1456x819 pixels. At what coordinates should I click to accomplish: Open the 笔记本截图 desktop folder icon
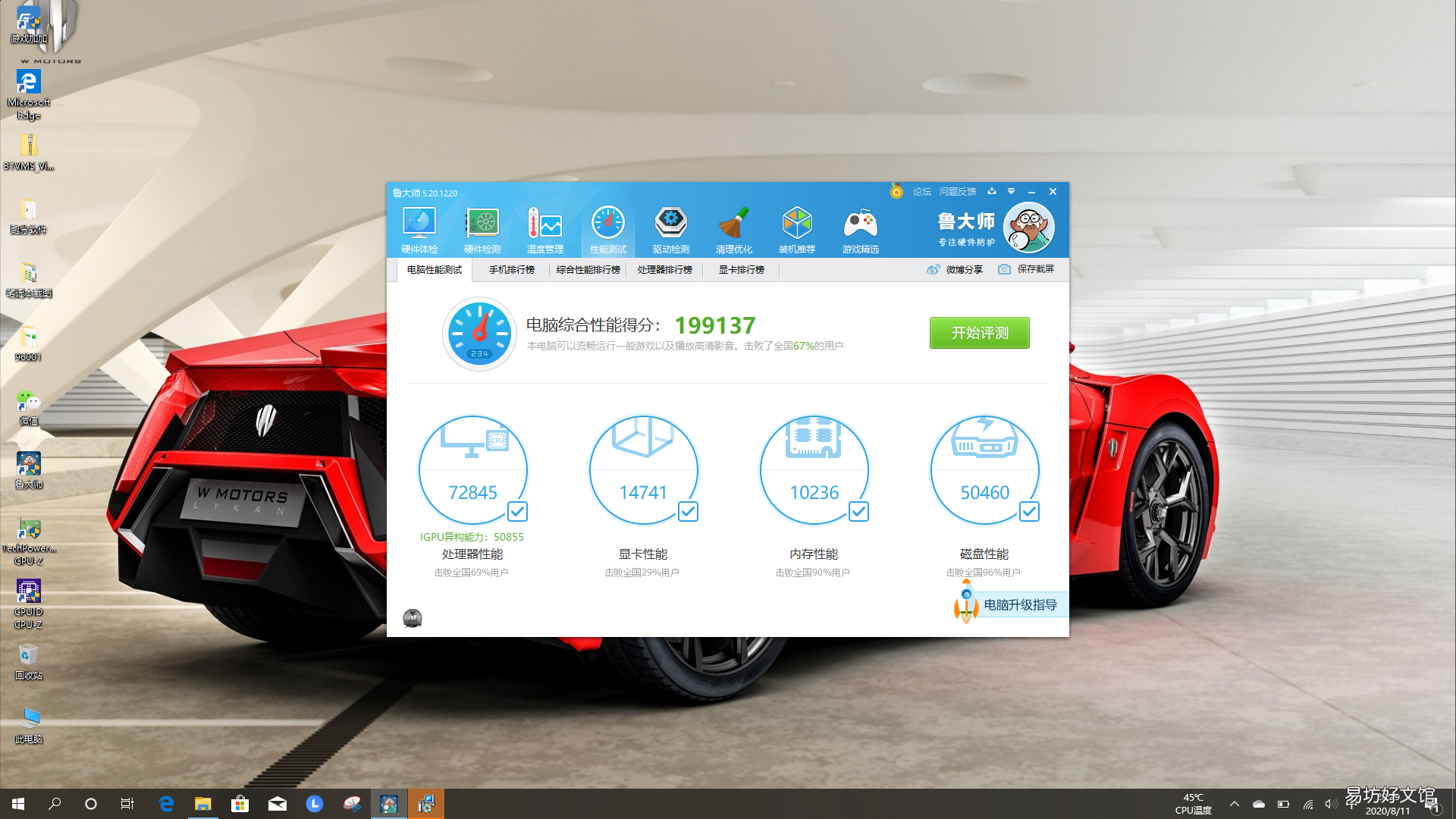point(29,280)
